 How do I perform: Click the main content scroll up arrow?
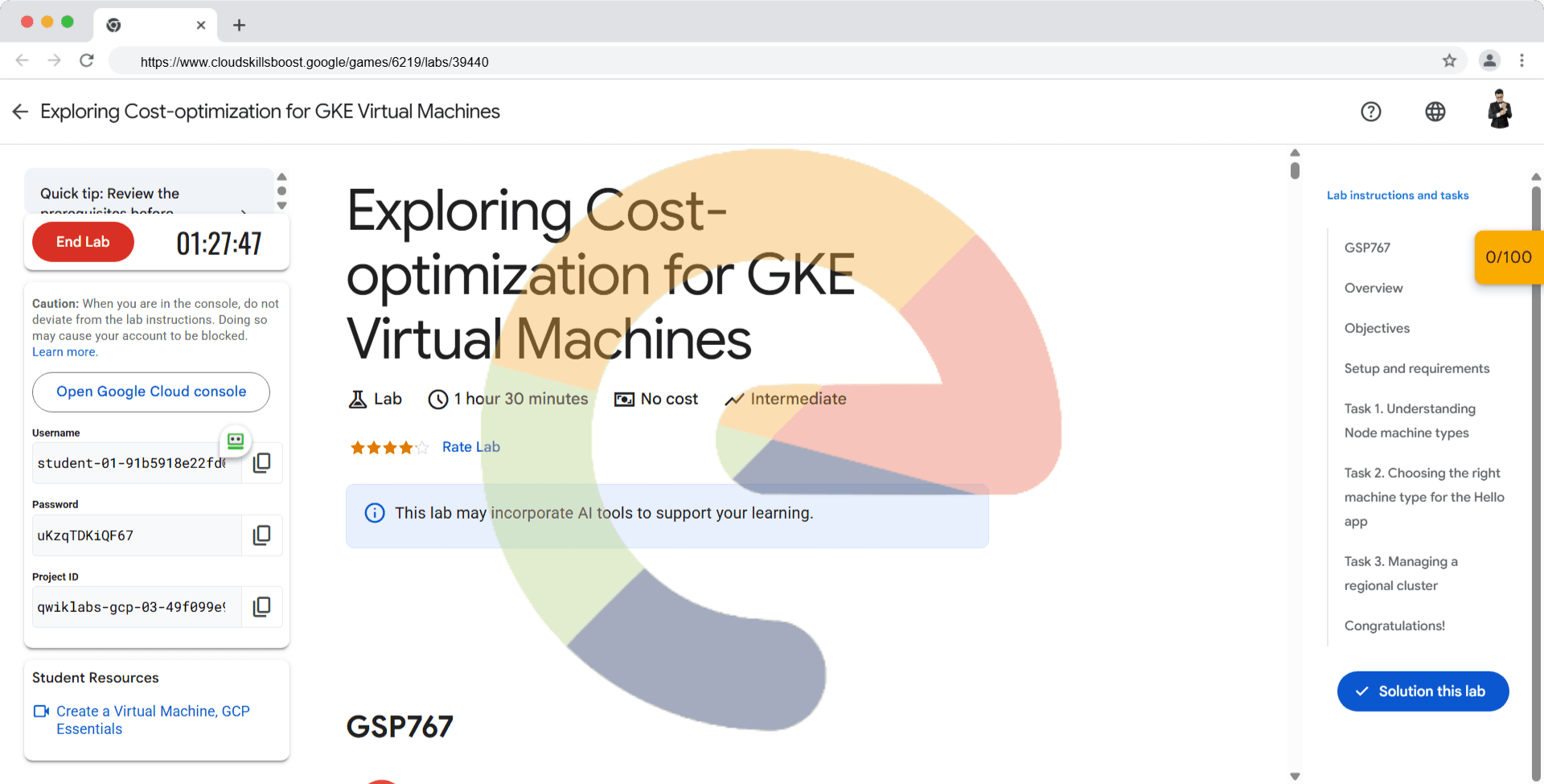[1295, 153]
